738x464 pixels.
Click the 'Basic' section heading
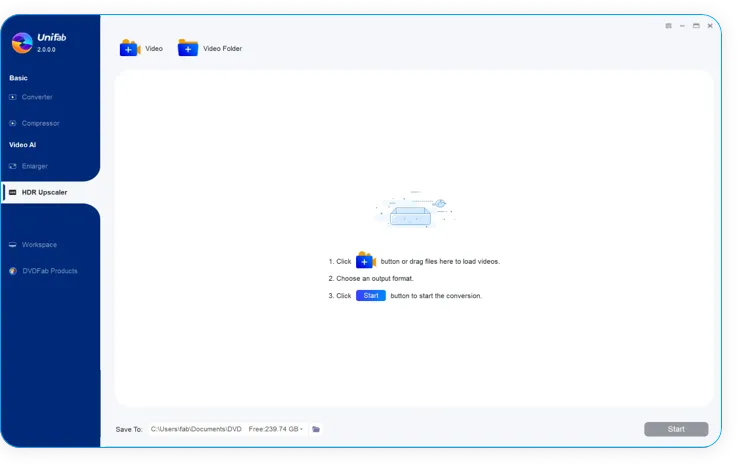coord(18,78)
